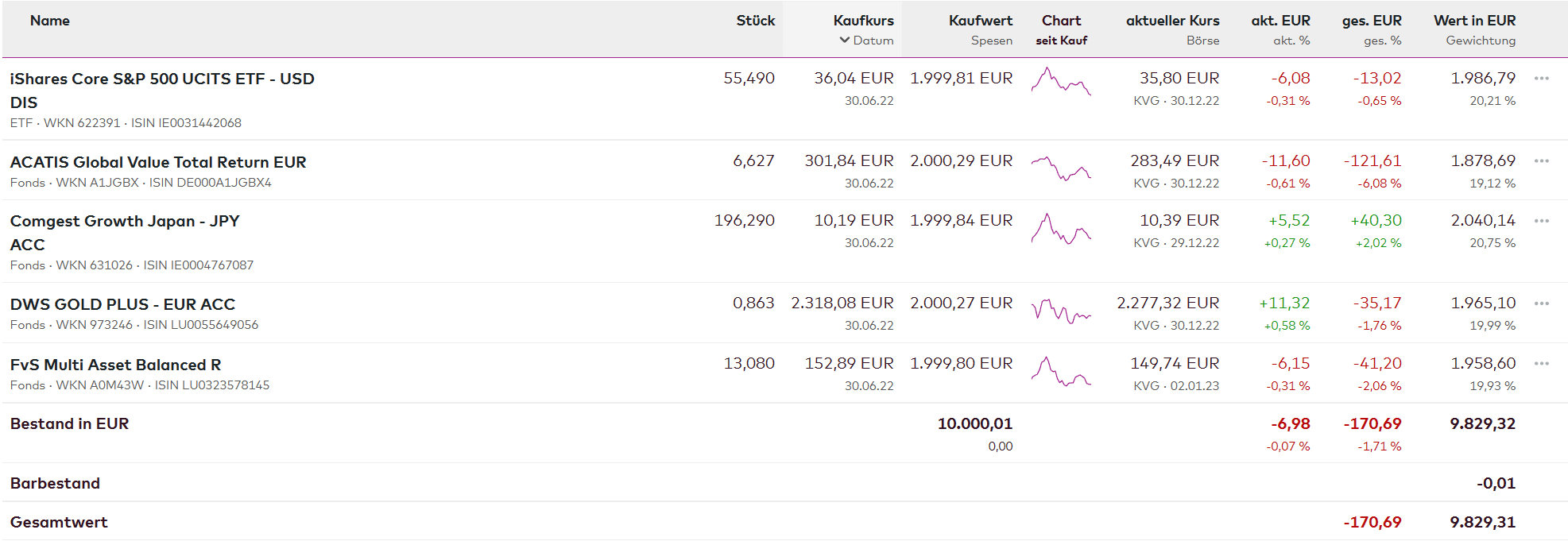Open more options for Comgest Growth Japan
The image size is (1568, 545).
[1541, 221]
